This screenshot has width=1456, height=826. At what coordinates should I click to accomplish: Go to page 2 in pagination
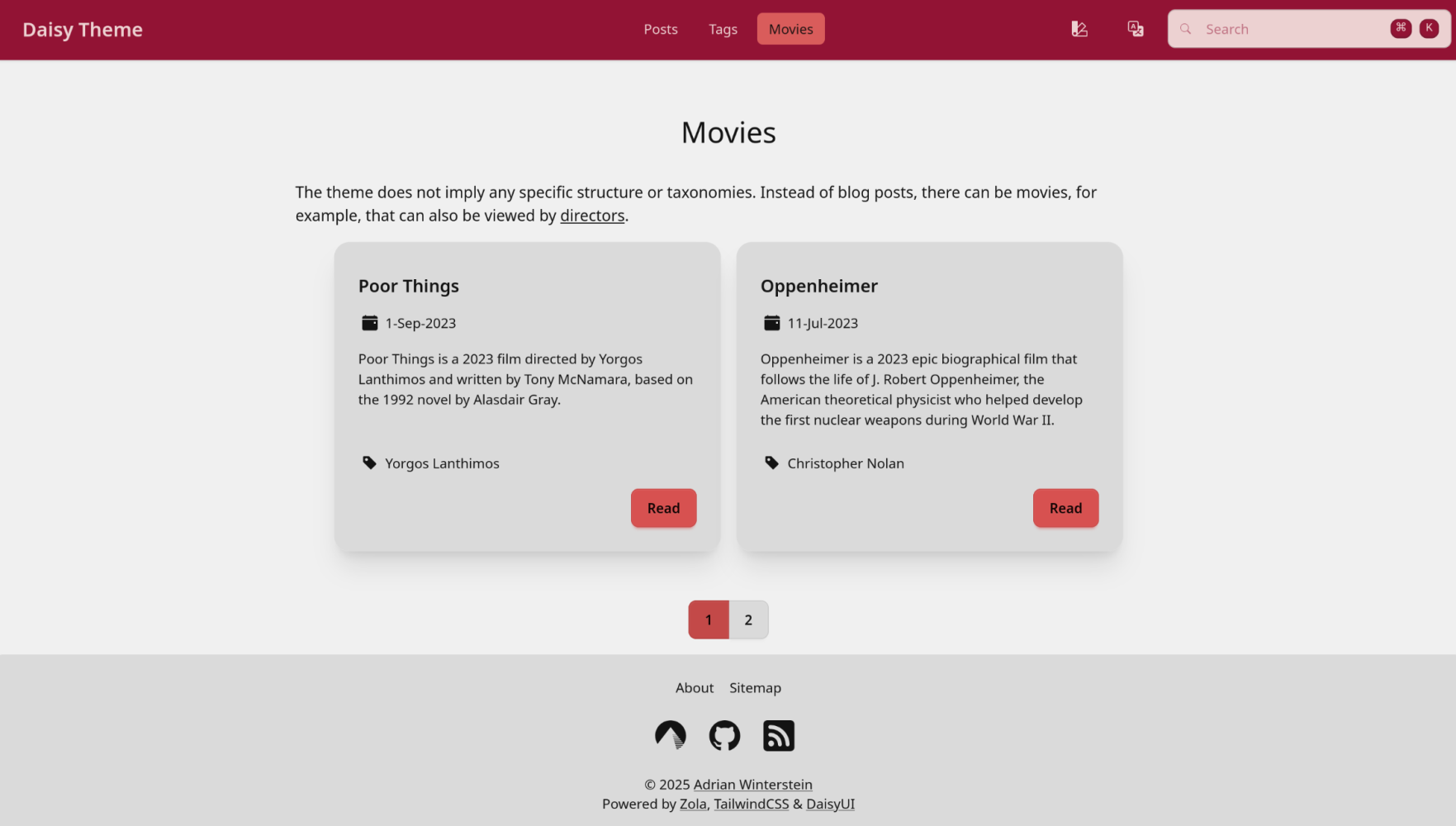click(x=748, y=619)
